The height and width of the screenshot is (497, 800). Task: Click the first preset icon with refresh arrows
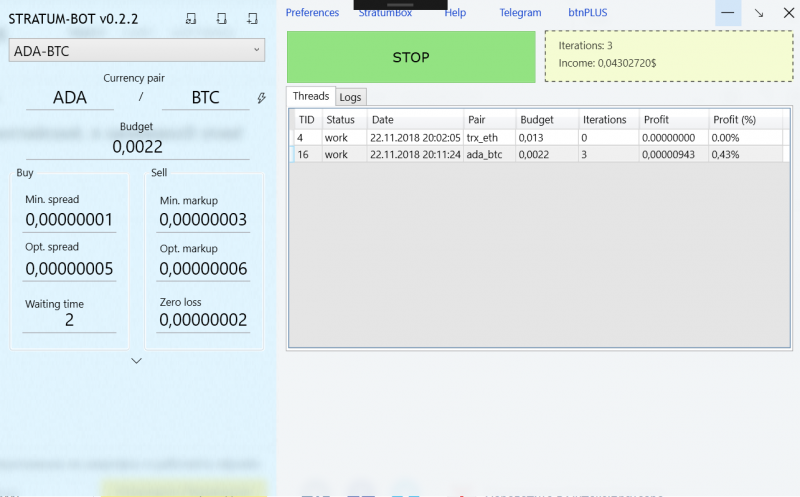click(x=191, y=19)
